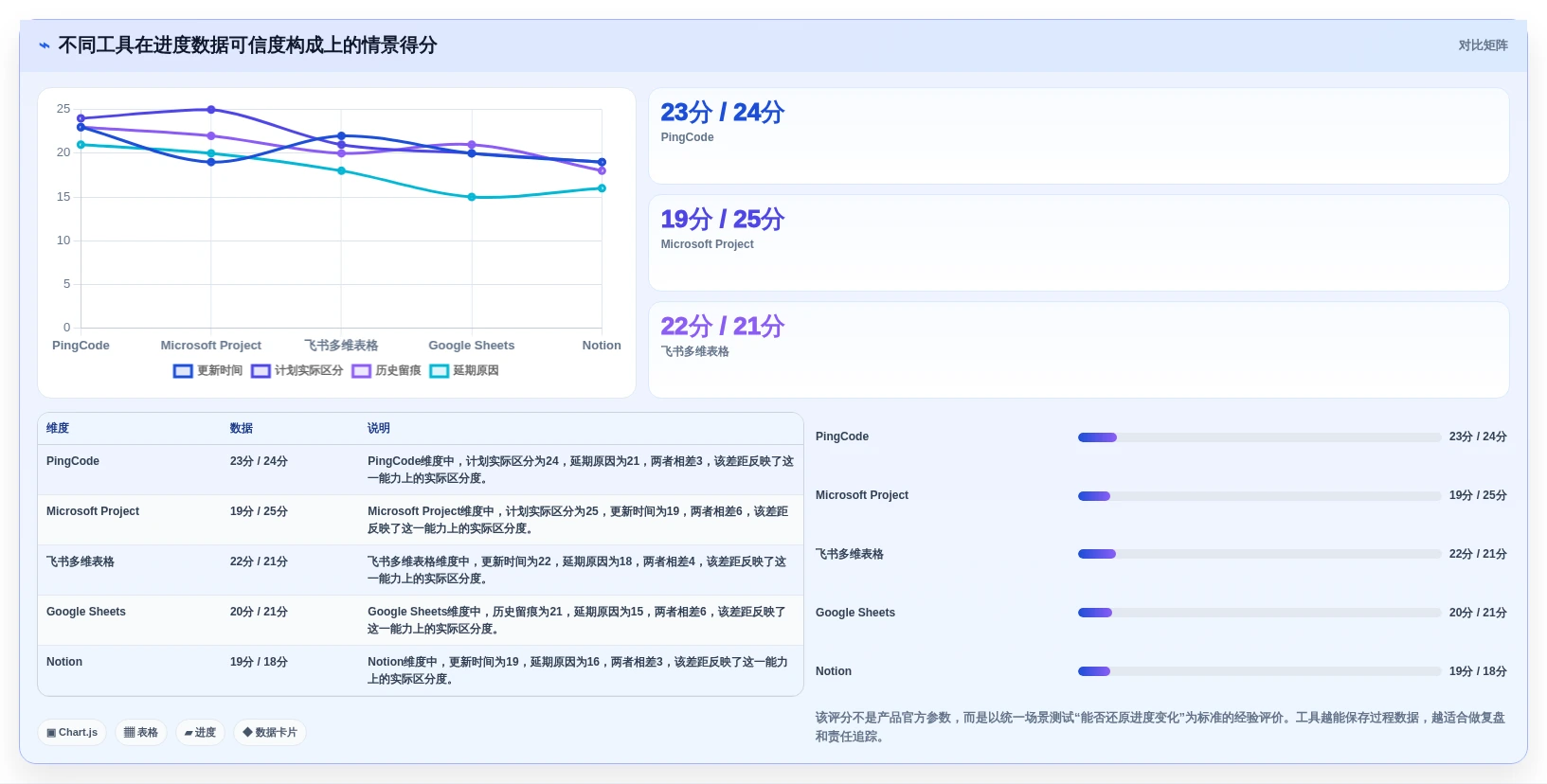The width and height of the screenshot is (1547, 784).
Task: Click the footnote starting with 该评分不是产品官方参数
Action: click(1160, 727)
